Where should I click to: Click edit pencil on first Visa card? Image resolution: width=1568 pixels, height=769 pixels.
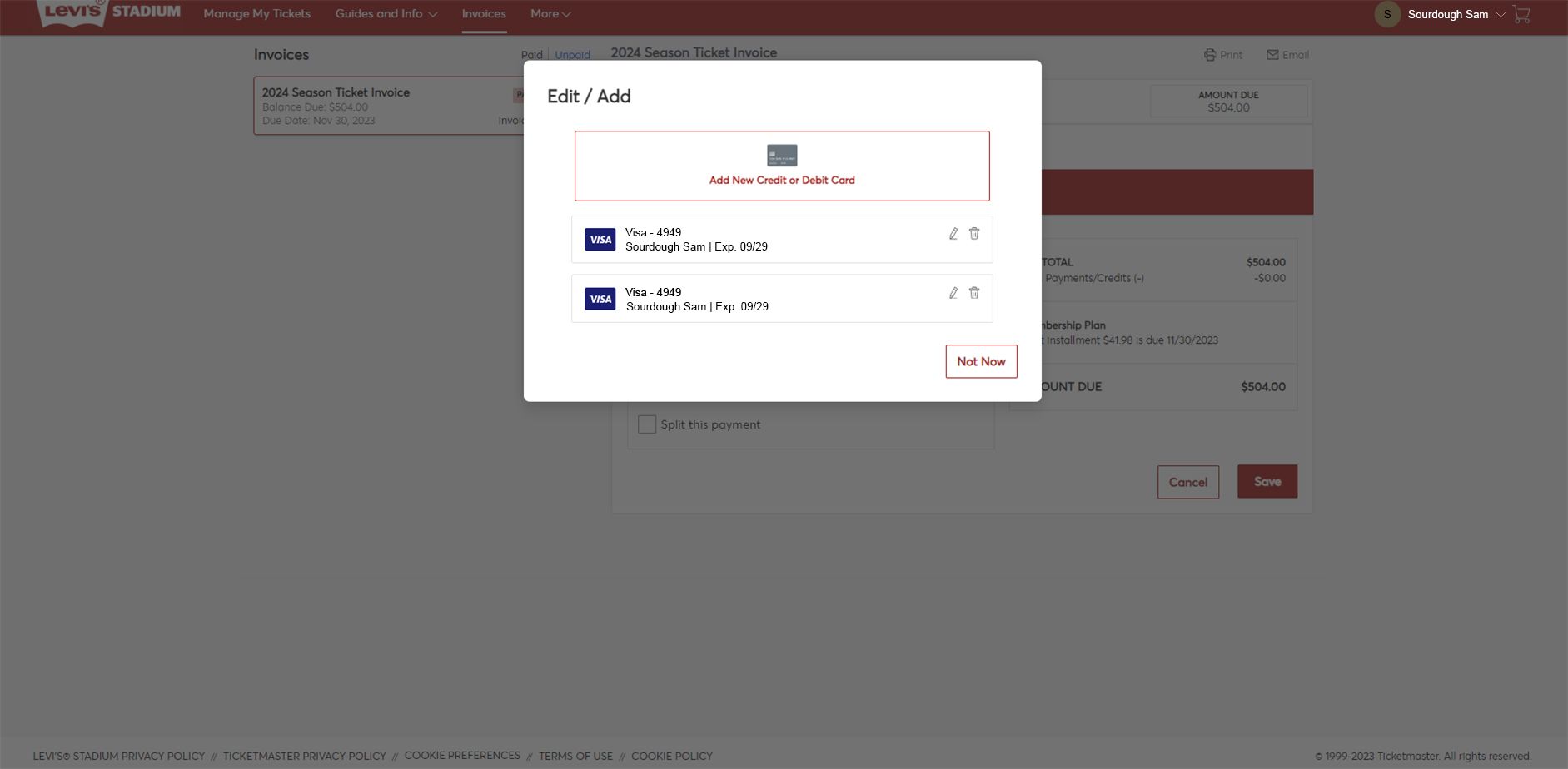coord(953,234)
